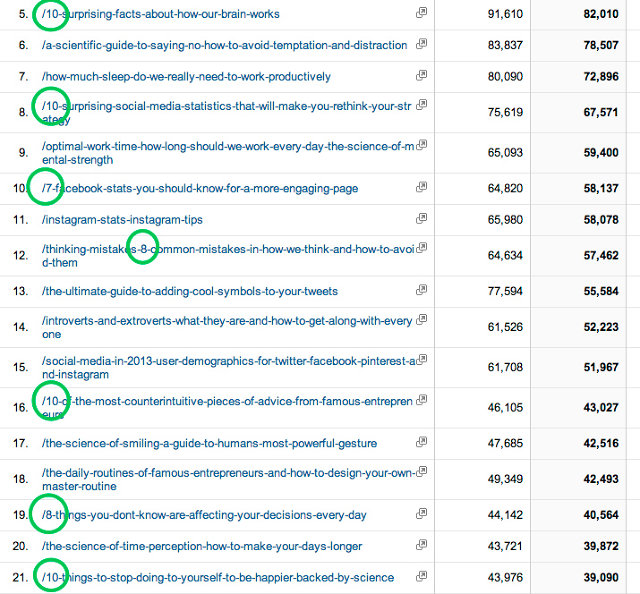Open external link icon for 7-facebook-stats row
The width and height of the screenshot is (640, 594).
point(422,187)
